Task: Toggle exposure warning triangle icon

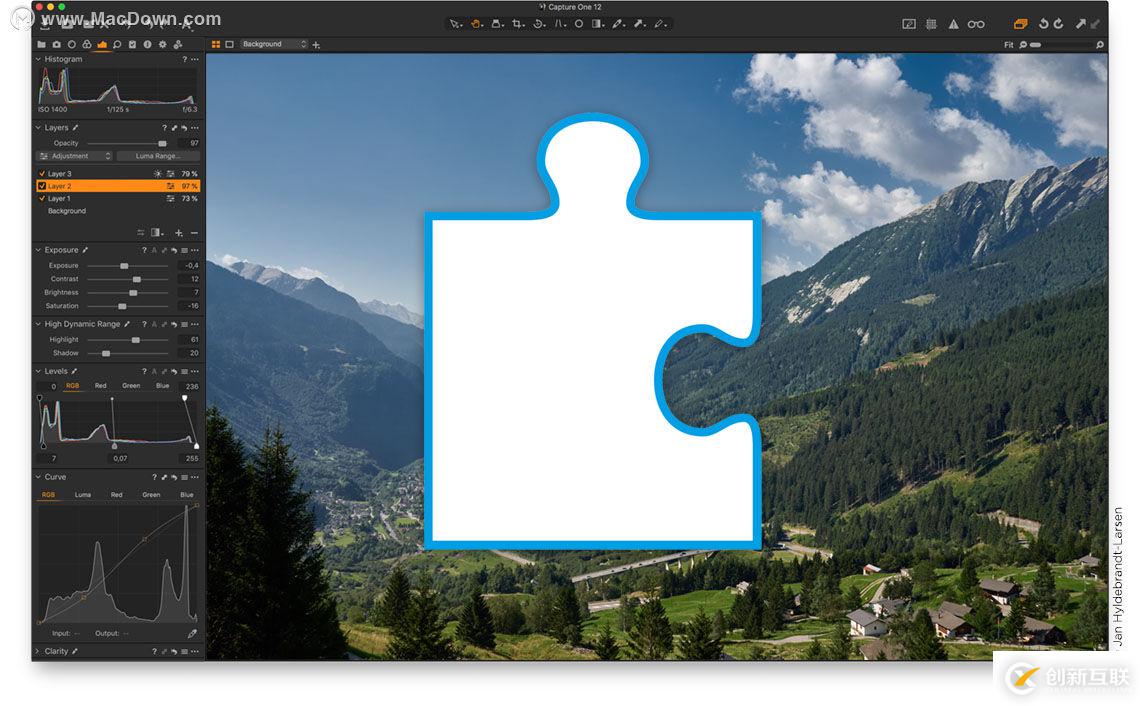Action: point(952,24)
